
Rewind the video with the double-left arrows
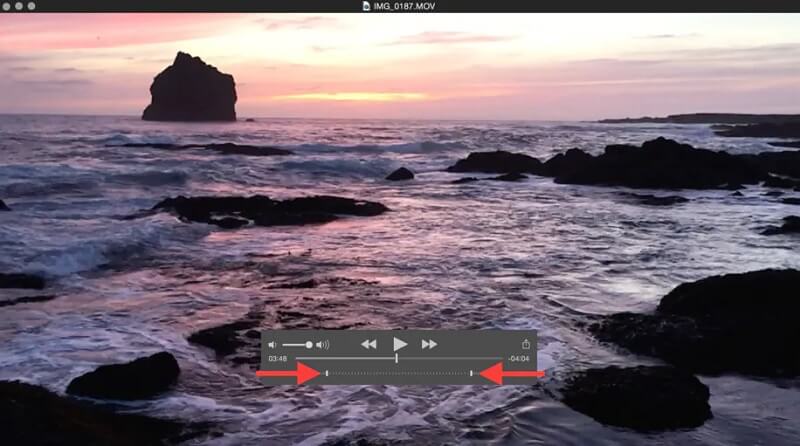coord(368,345)
